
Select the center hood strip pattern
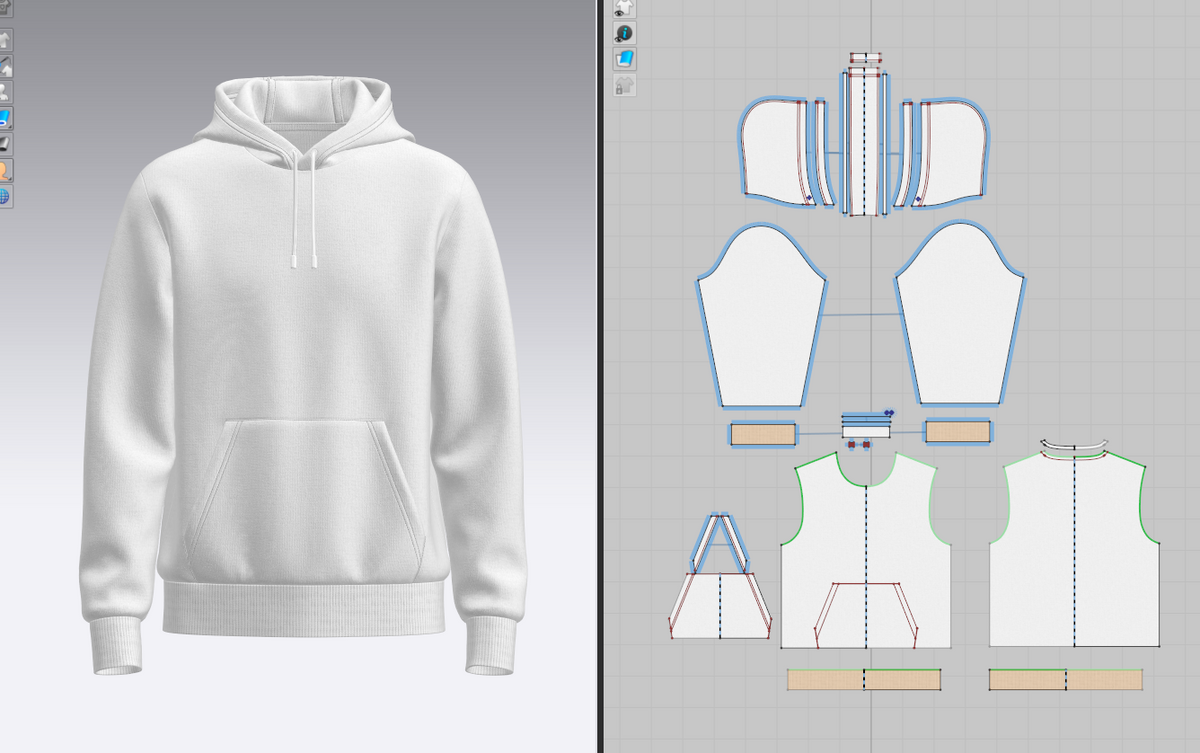tap(865, 142)
